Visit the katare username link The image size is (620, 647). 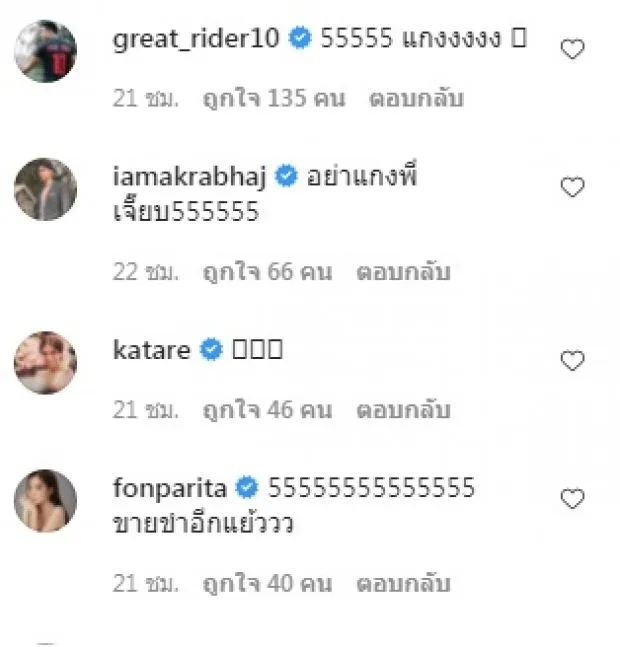(152, 350)
